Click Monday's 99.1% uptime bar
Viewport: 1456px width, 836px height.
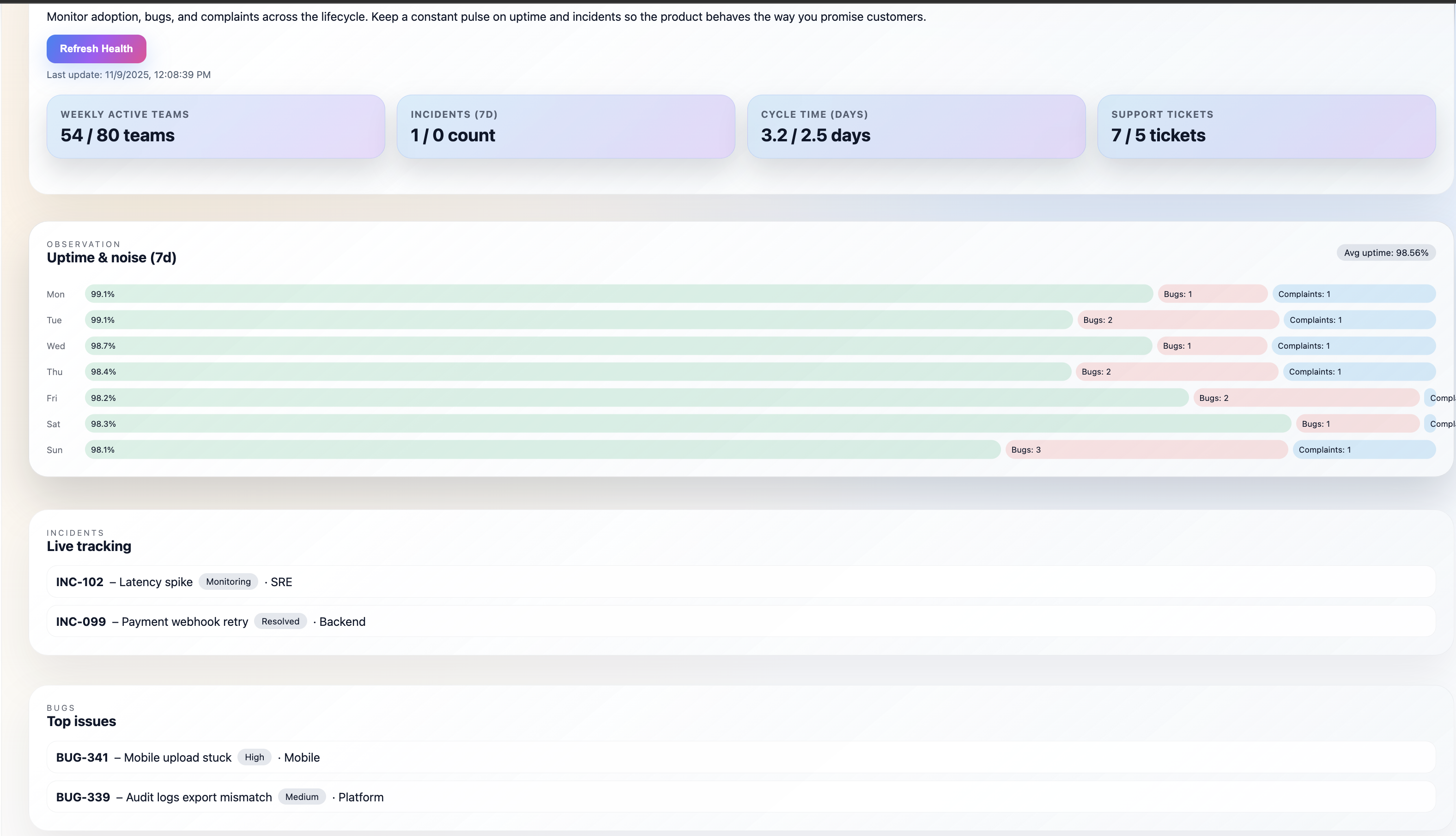pos(619,294)
